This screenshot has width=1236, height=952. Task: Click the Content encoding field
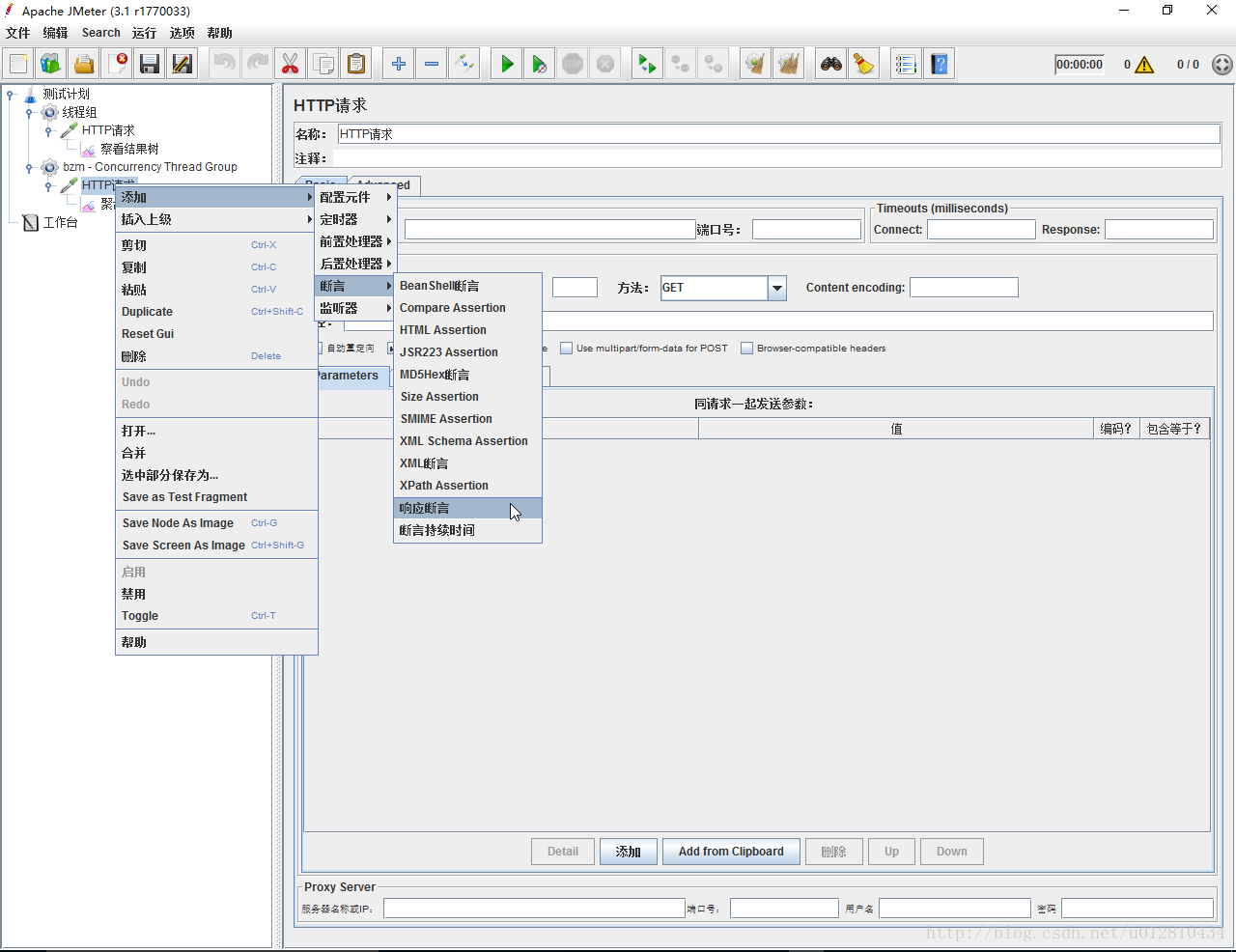(964, 288)
